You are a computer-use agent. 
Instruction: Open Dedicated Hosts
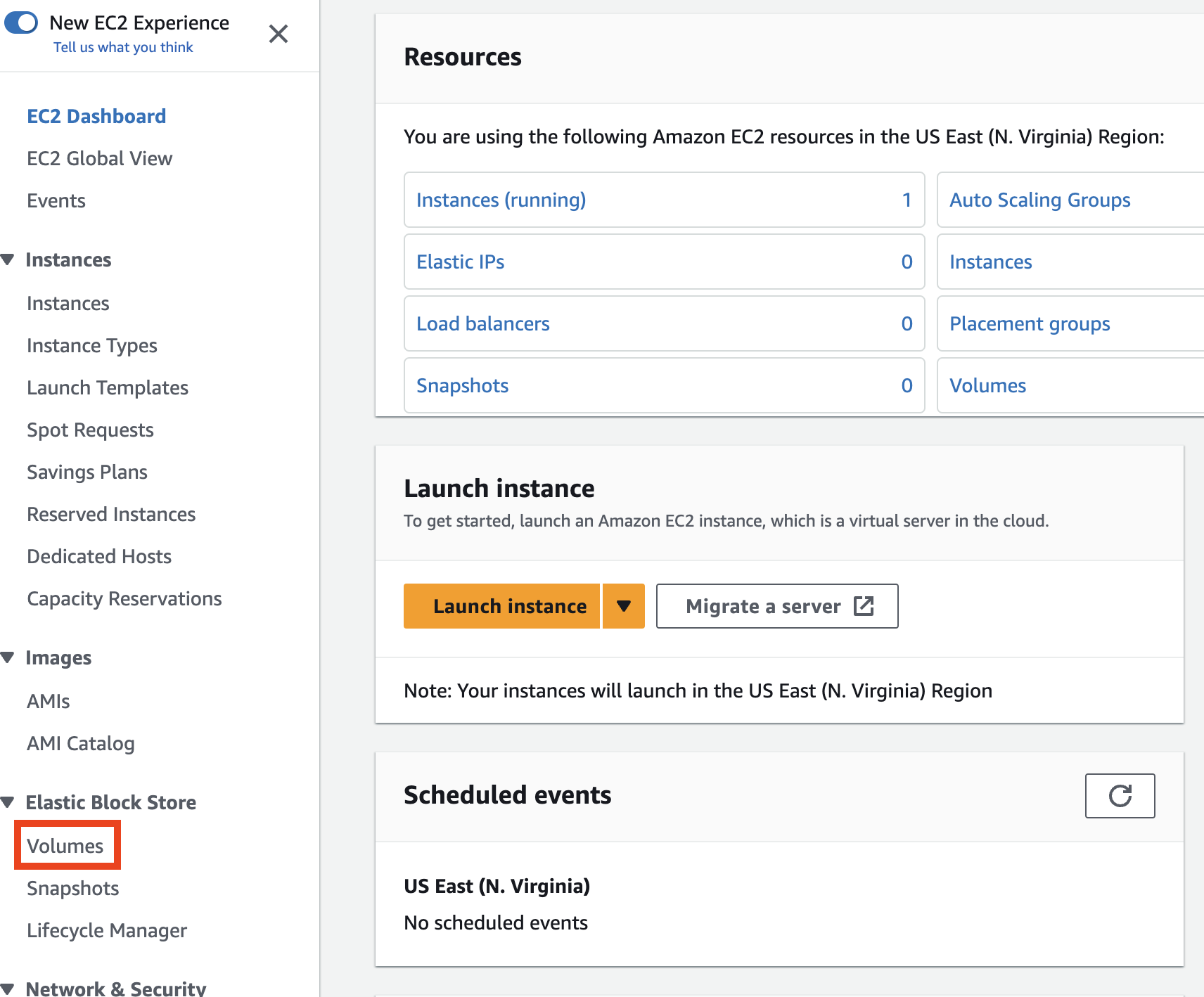click(x=99, y=556)
